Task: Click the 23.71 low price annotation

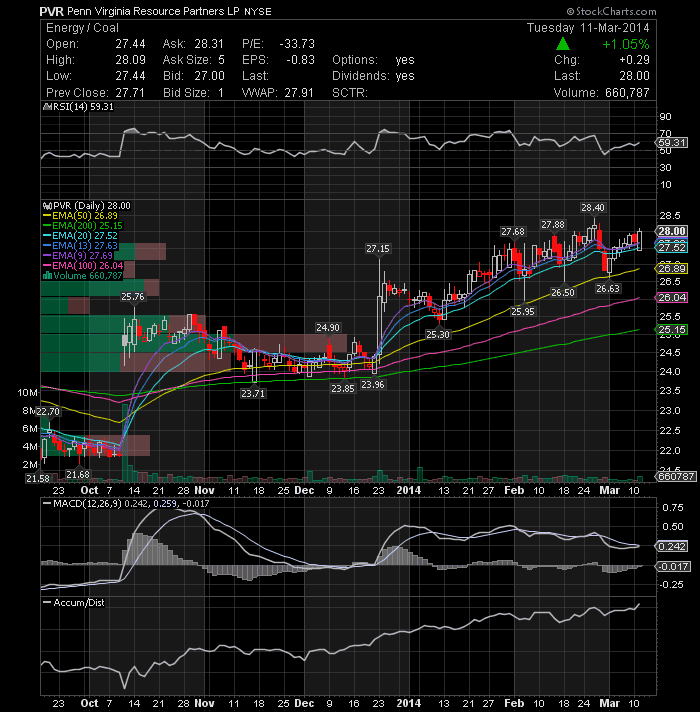Action: coord(253,393)
